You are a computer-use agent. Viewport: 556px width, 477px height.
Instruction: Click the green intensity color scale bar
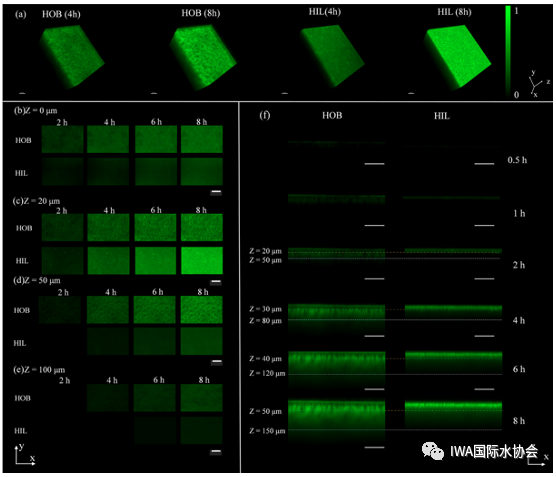(508, 51)
